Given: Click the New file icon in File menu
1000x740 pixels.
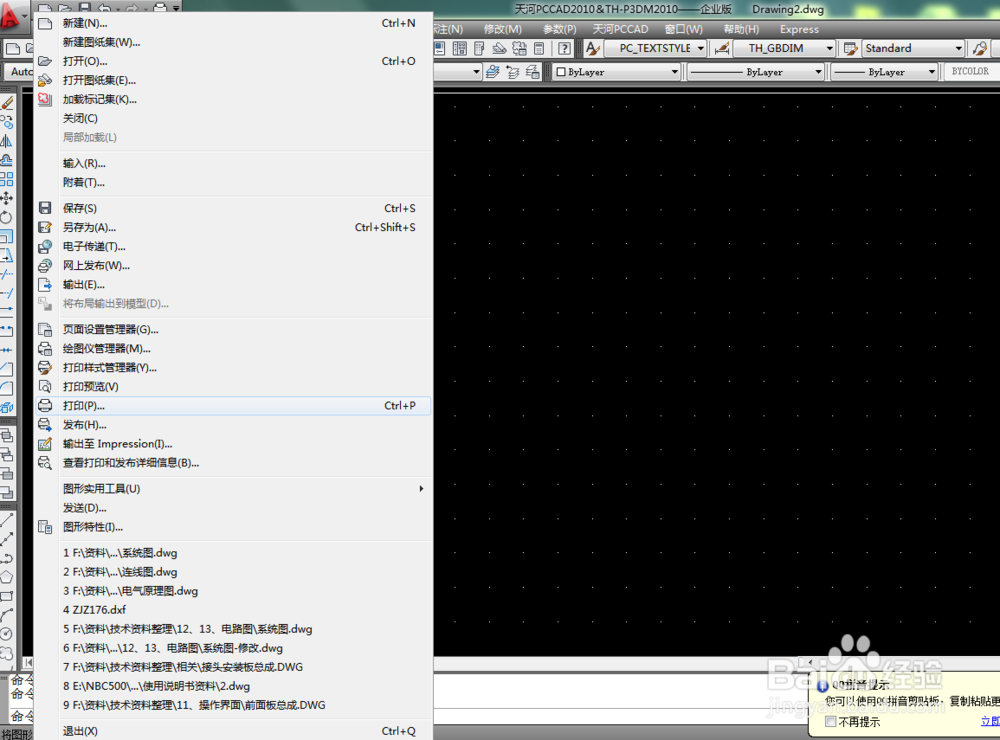Looking at the screenshot, I should [45, 24].
